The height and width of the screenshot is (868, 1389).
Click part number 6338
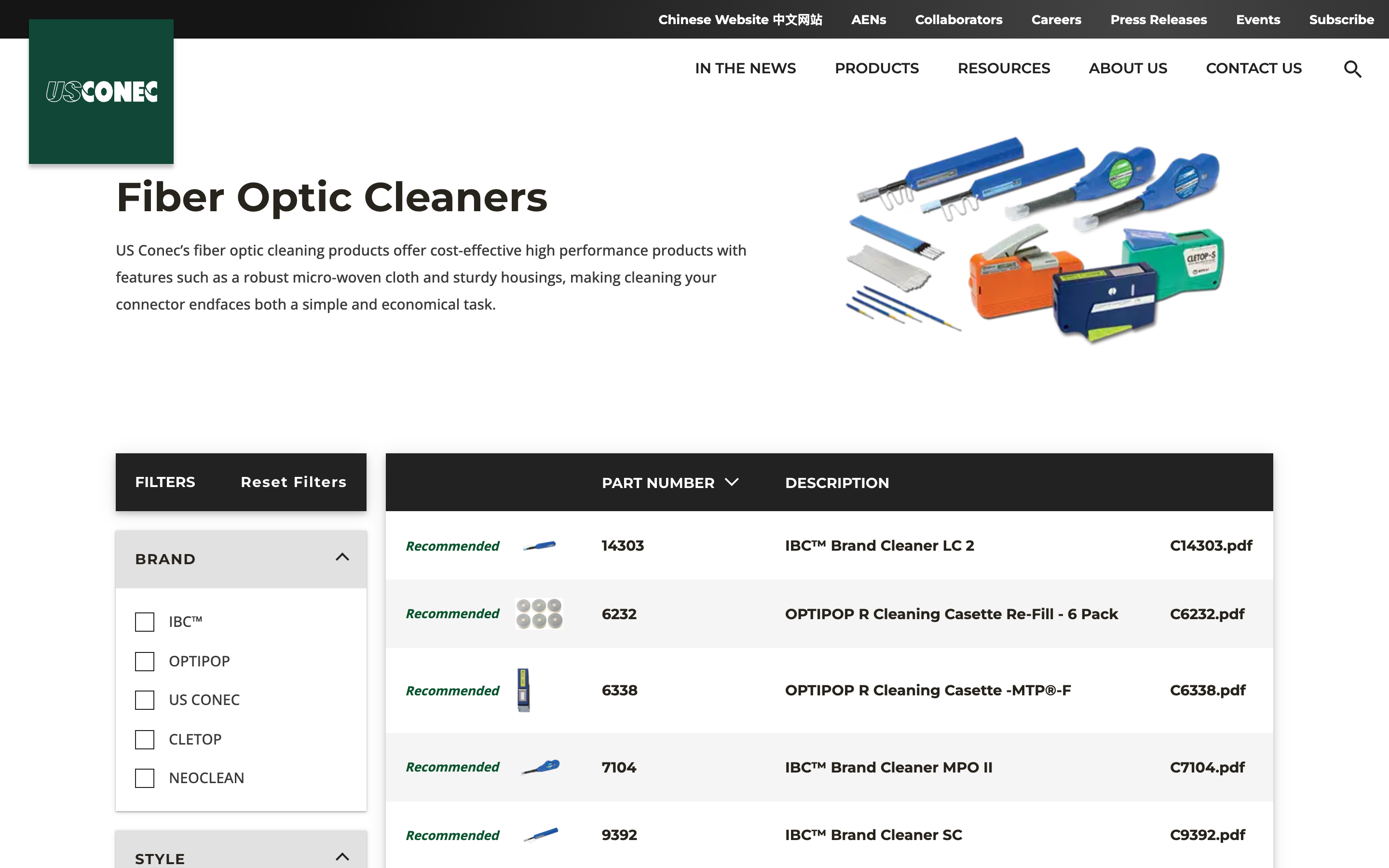(619, 690)
